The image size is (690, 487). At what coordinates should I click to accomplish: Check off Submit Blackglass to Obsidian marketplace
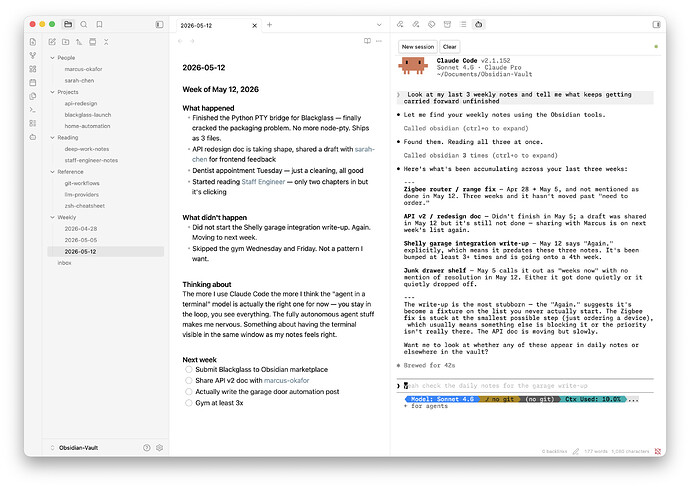click(189, 370)
